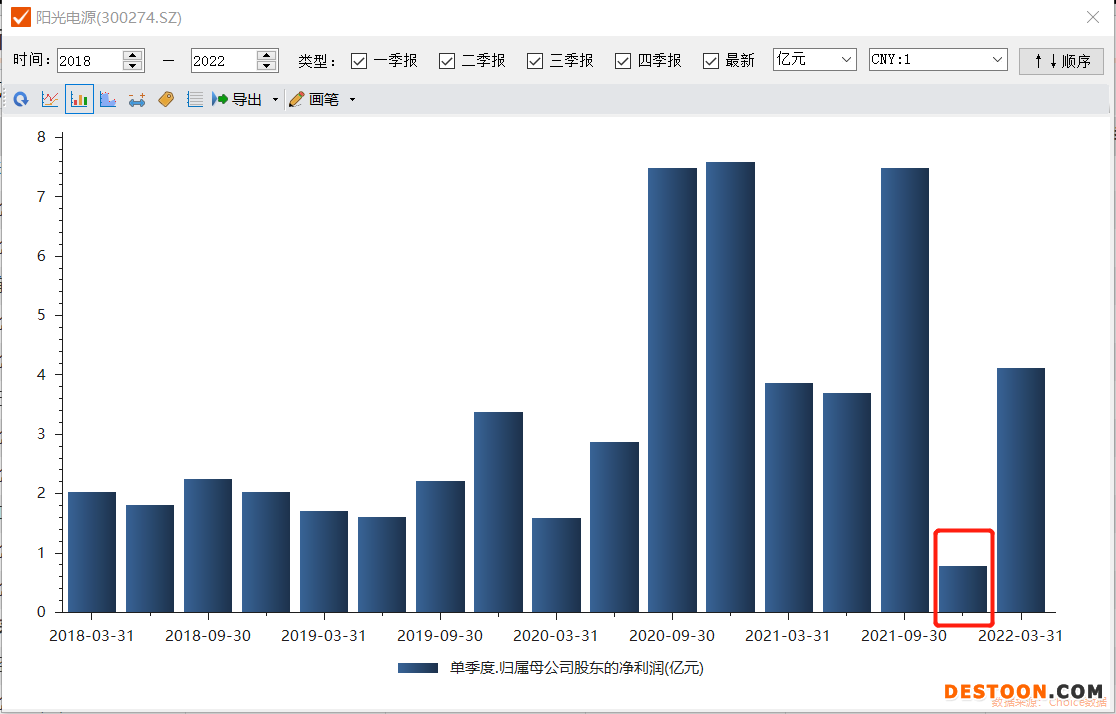Click the orange tag label icon
Image resolution: width=1116 pixels, height=714 pixels.
coord(166,100)
